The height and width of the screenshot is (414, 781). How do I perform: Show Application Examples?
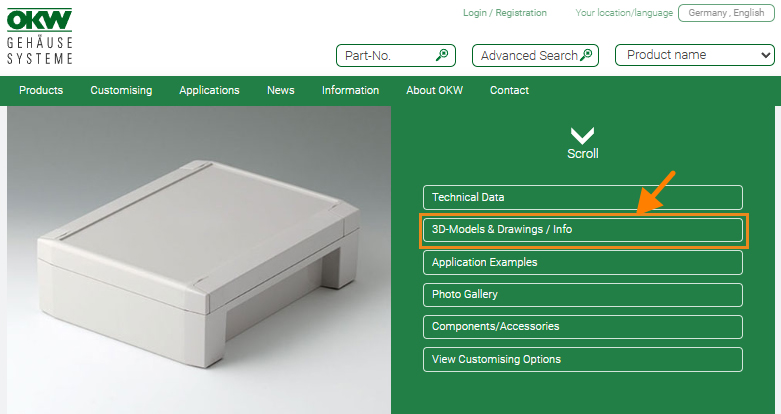click(582, 262)
